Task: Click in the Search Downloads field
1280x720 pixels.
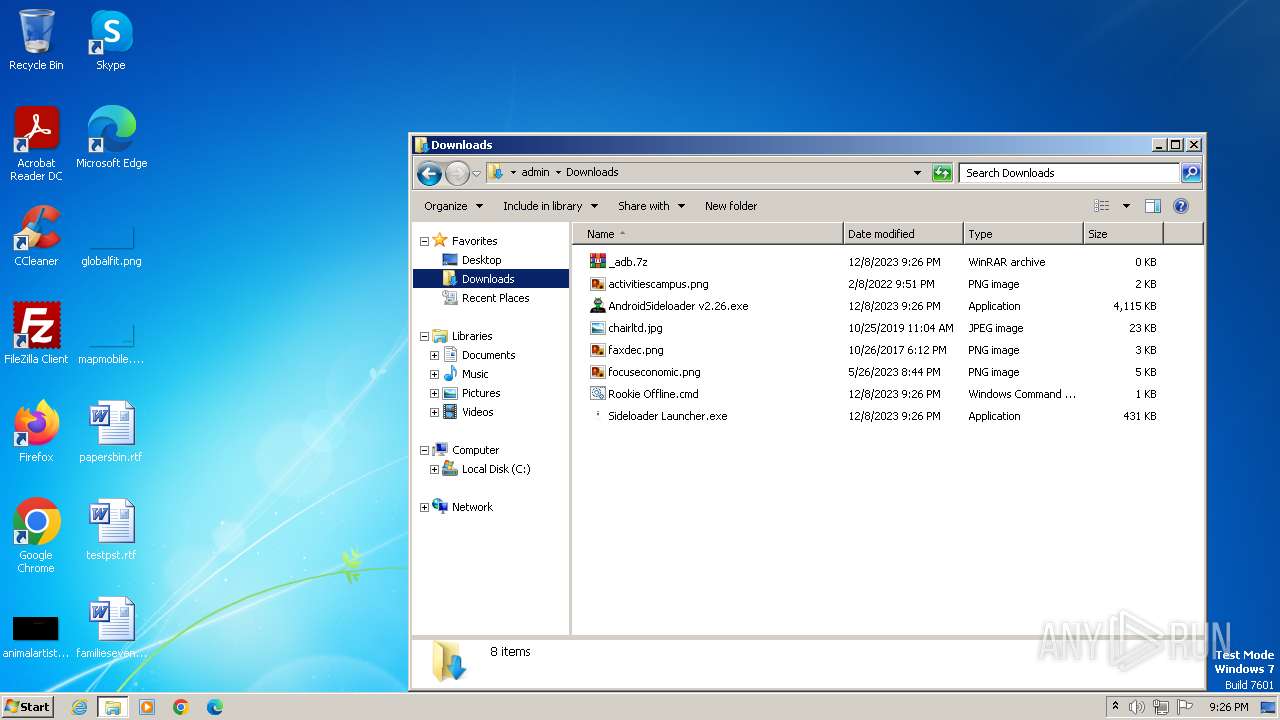Action: pyautogui.click(x=1069, y=173)
